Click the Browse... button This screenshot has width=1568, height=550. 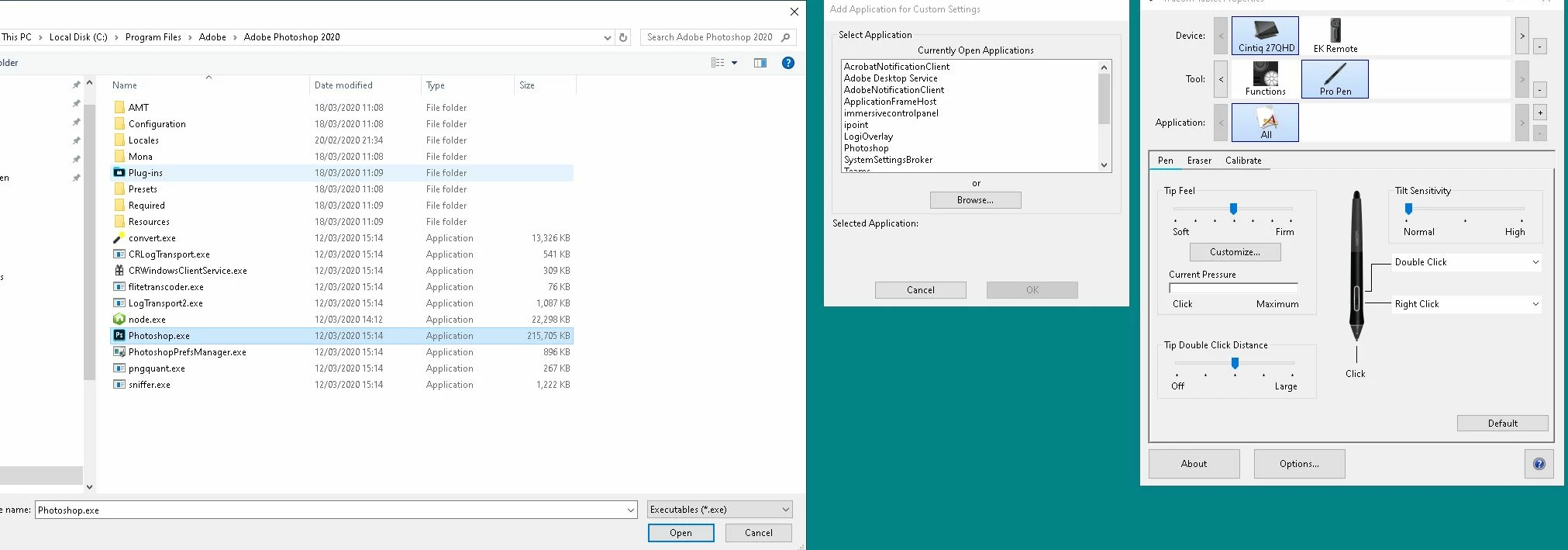tap(975, 200)
